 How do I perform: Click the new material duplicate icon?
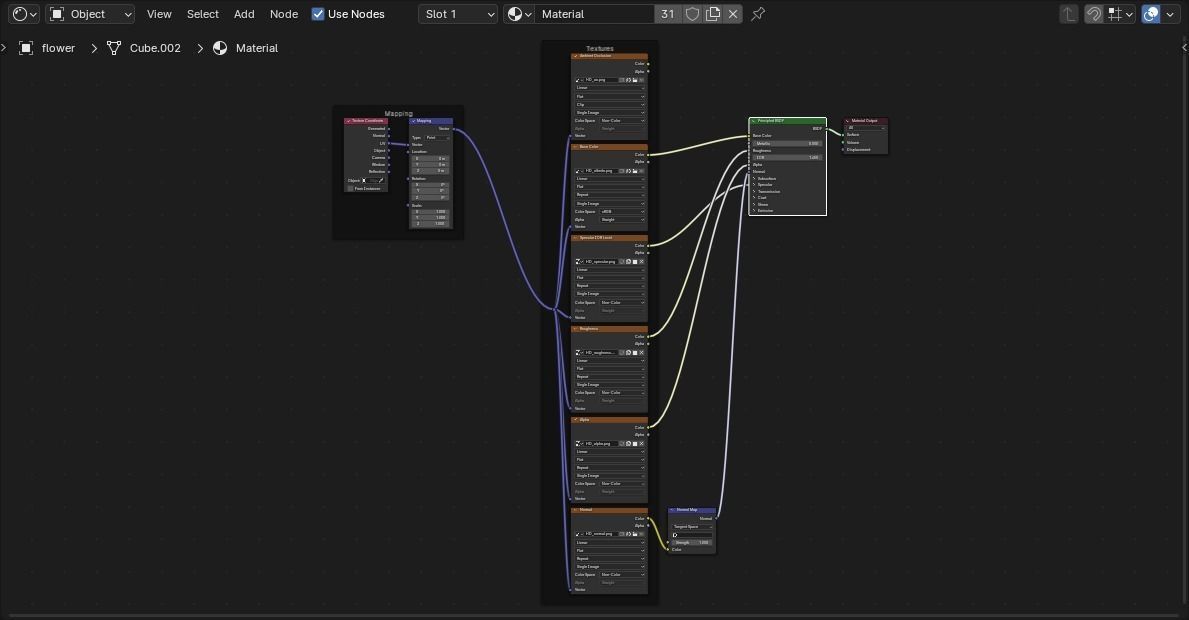click(713, 14)
